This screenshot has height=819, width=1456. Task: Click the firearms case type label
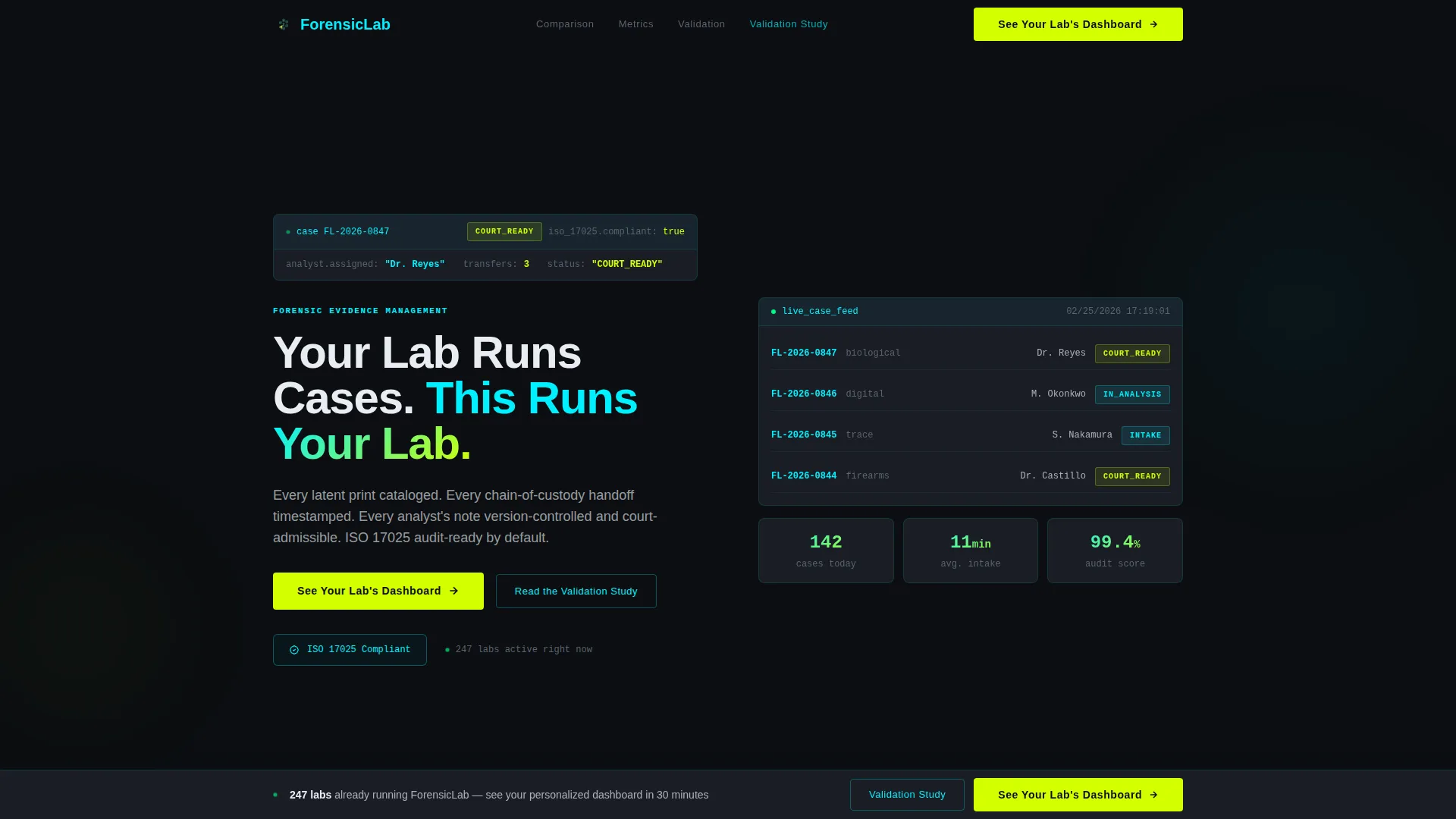click(868, 476)
